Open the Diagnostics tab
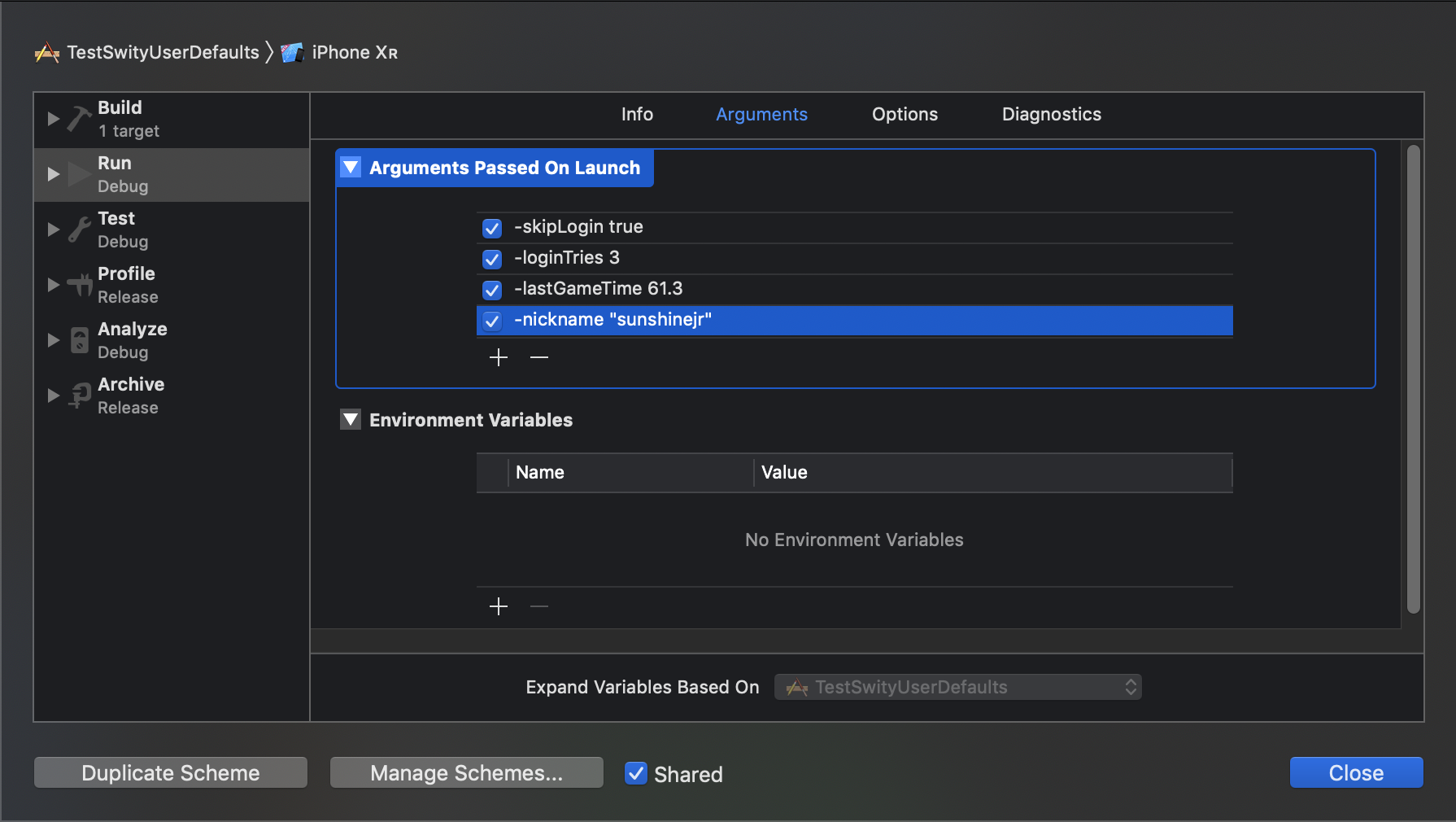Image resolution: width=1456 pixels, height=822 pixels. pyautogui.click(x=1051, y=115)
